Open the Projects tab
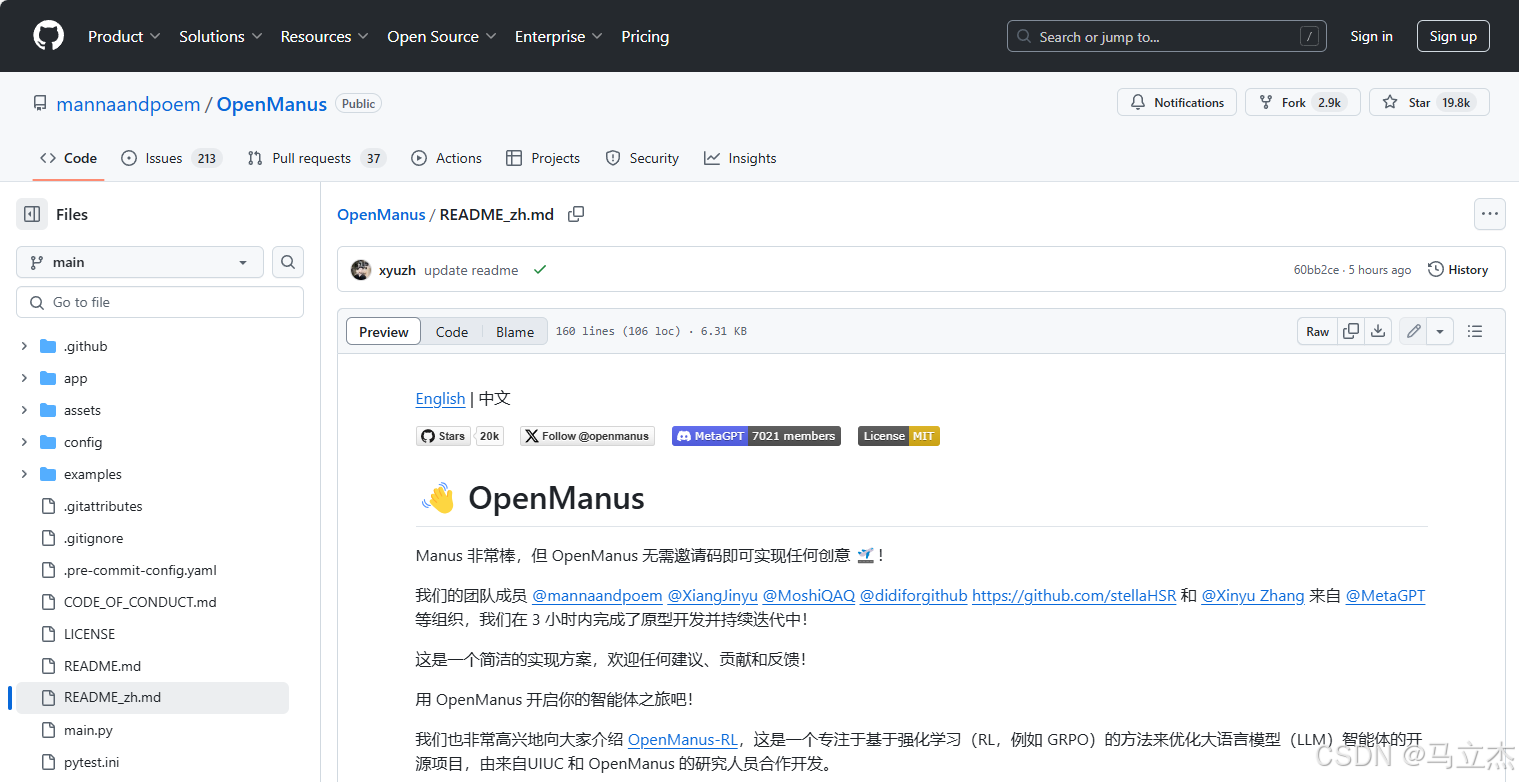Screen dimensions: 1519x782 coord(543,158)
